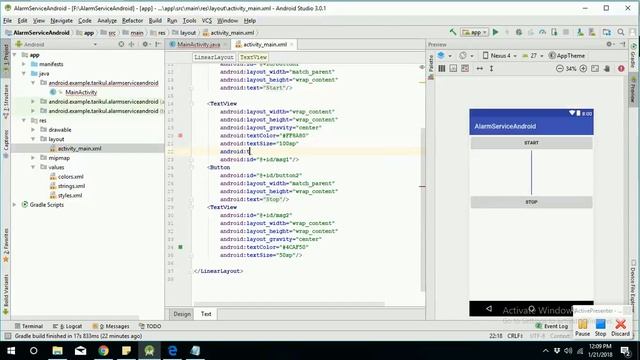The height and width of the screenshot is (360, 640).
Task: Toggle the Event Log window
Action: (x=551, y=326)
